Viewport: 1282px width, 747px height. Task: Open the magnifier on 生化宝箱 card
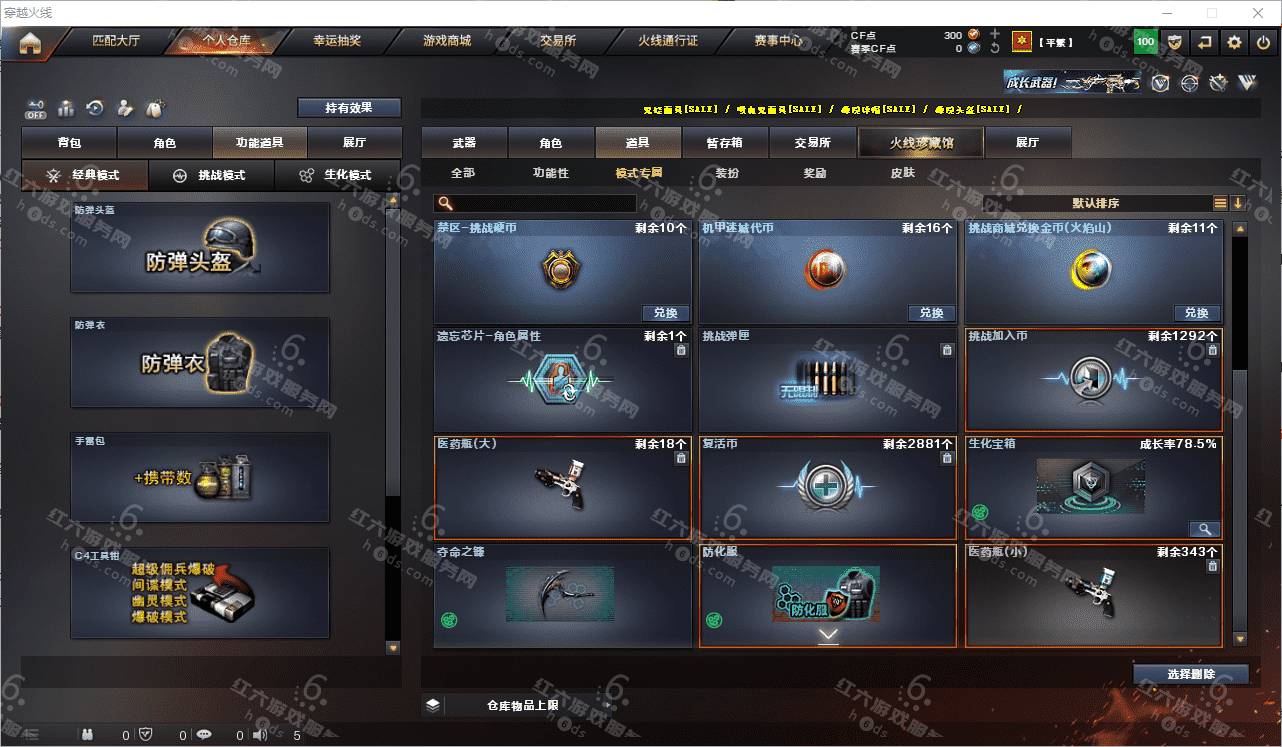click(x=1205, y=529)
